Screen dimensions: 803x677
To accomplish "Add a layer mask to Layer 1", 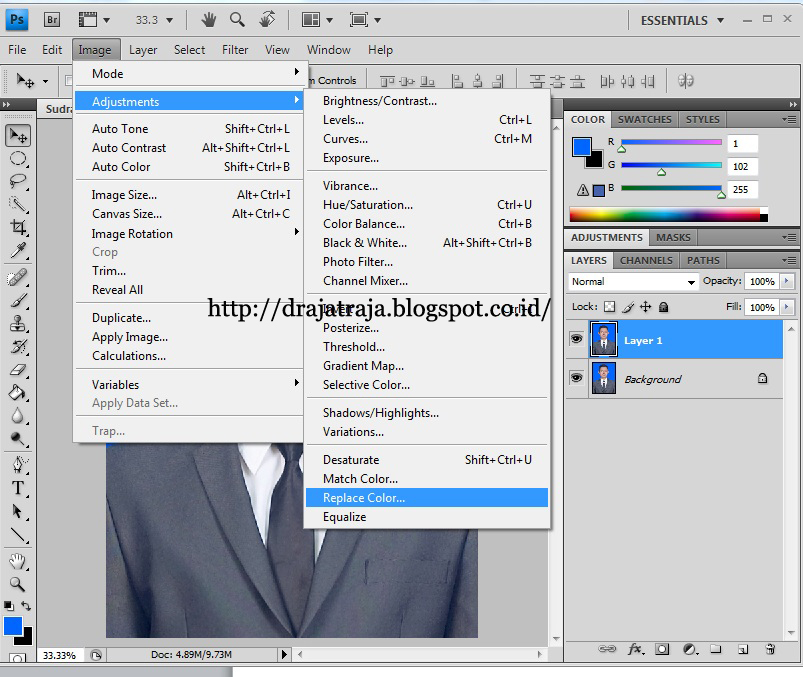I will tap(661, 649).
